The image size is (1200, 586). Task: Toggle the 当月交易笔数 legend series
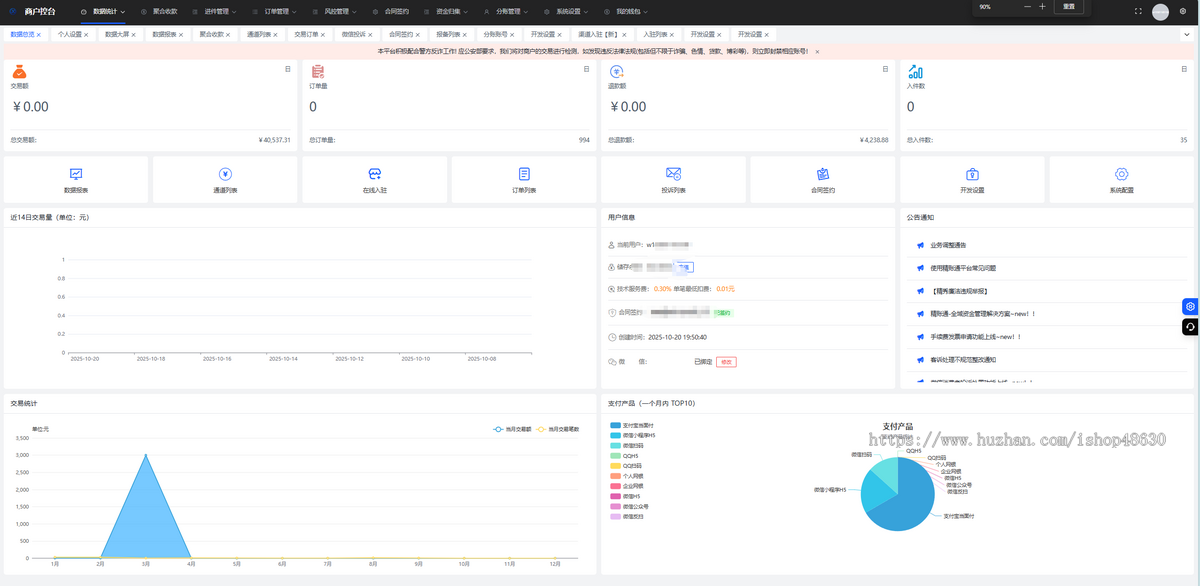558,429
